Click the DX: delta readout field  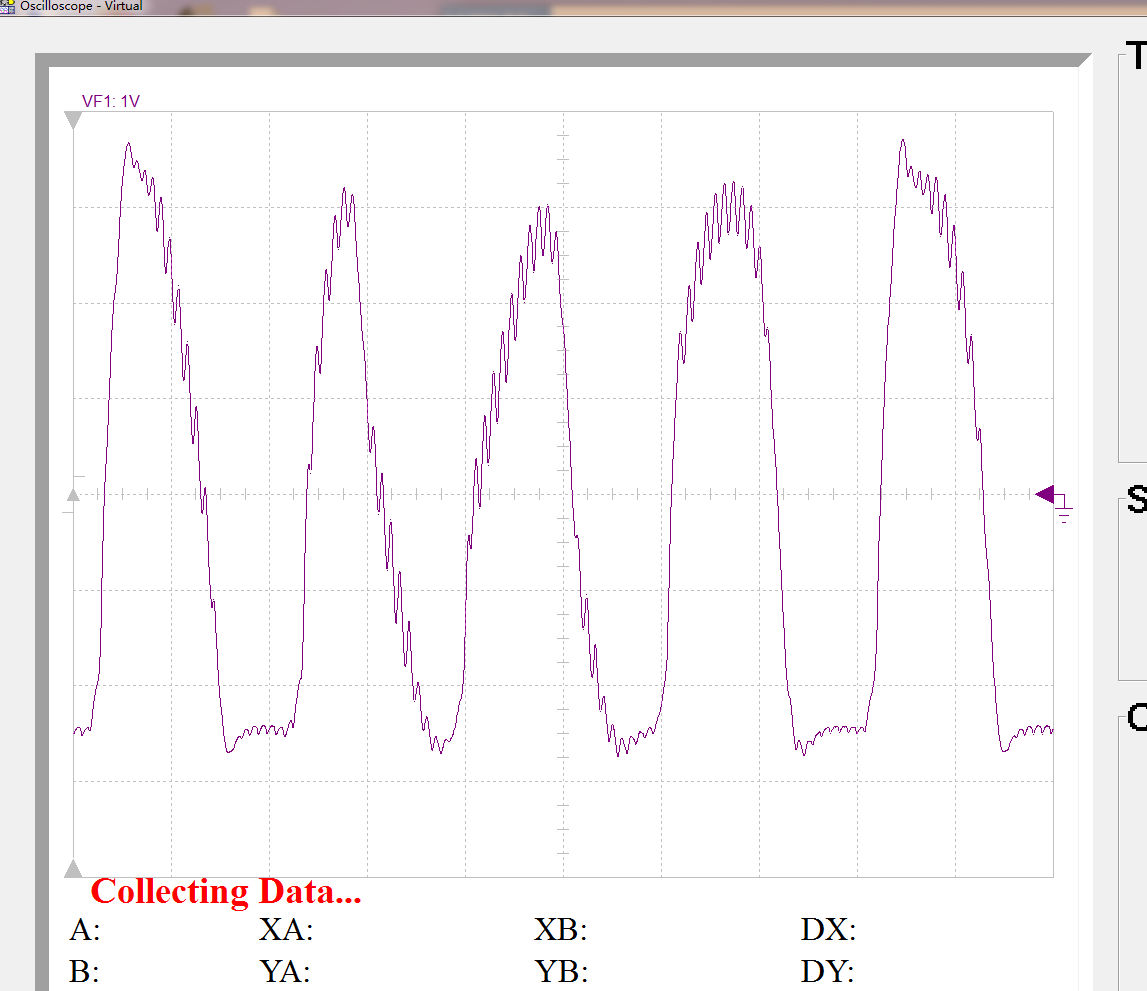(x=828, y=930)
